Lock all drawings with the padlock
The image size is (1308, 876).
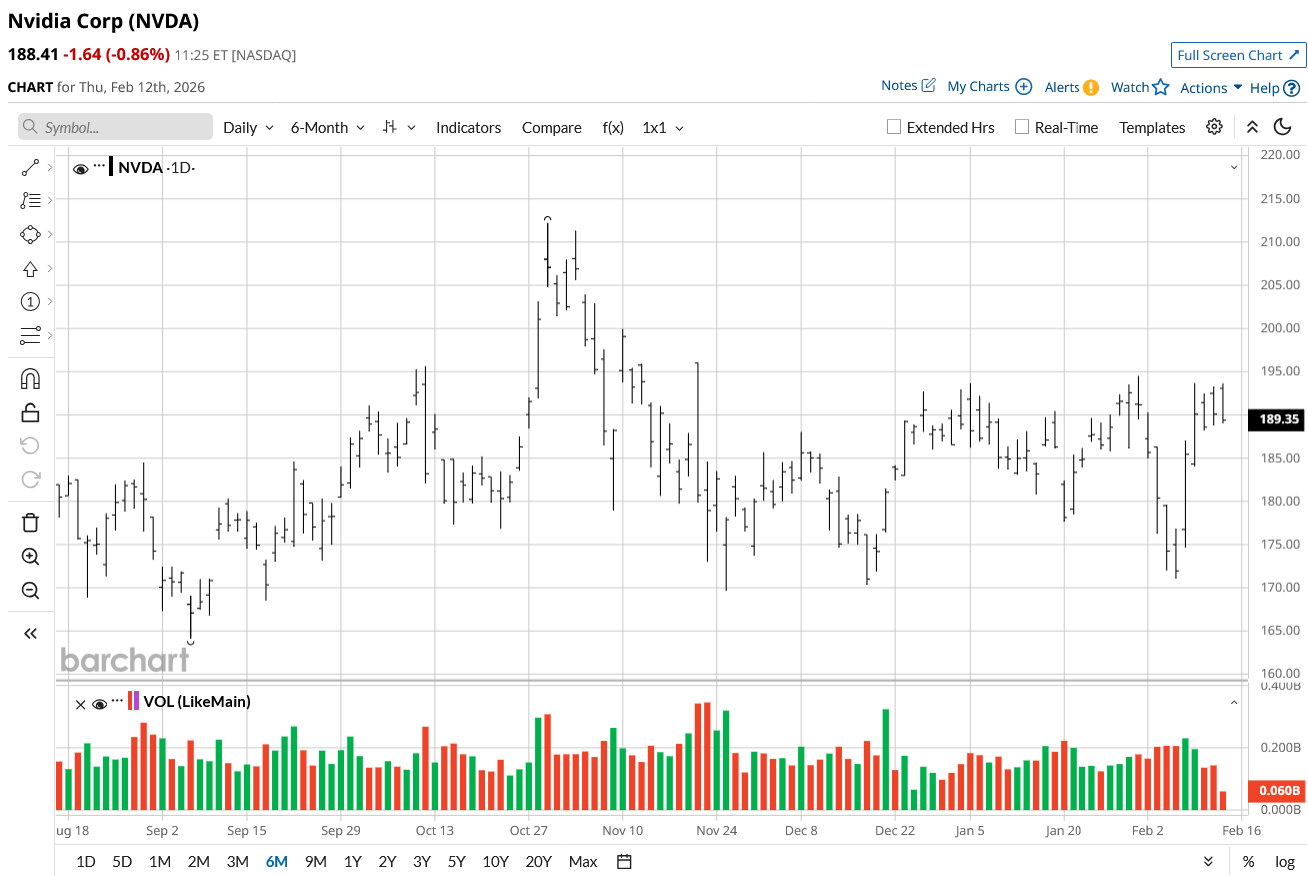tap(30, 412)
